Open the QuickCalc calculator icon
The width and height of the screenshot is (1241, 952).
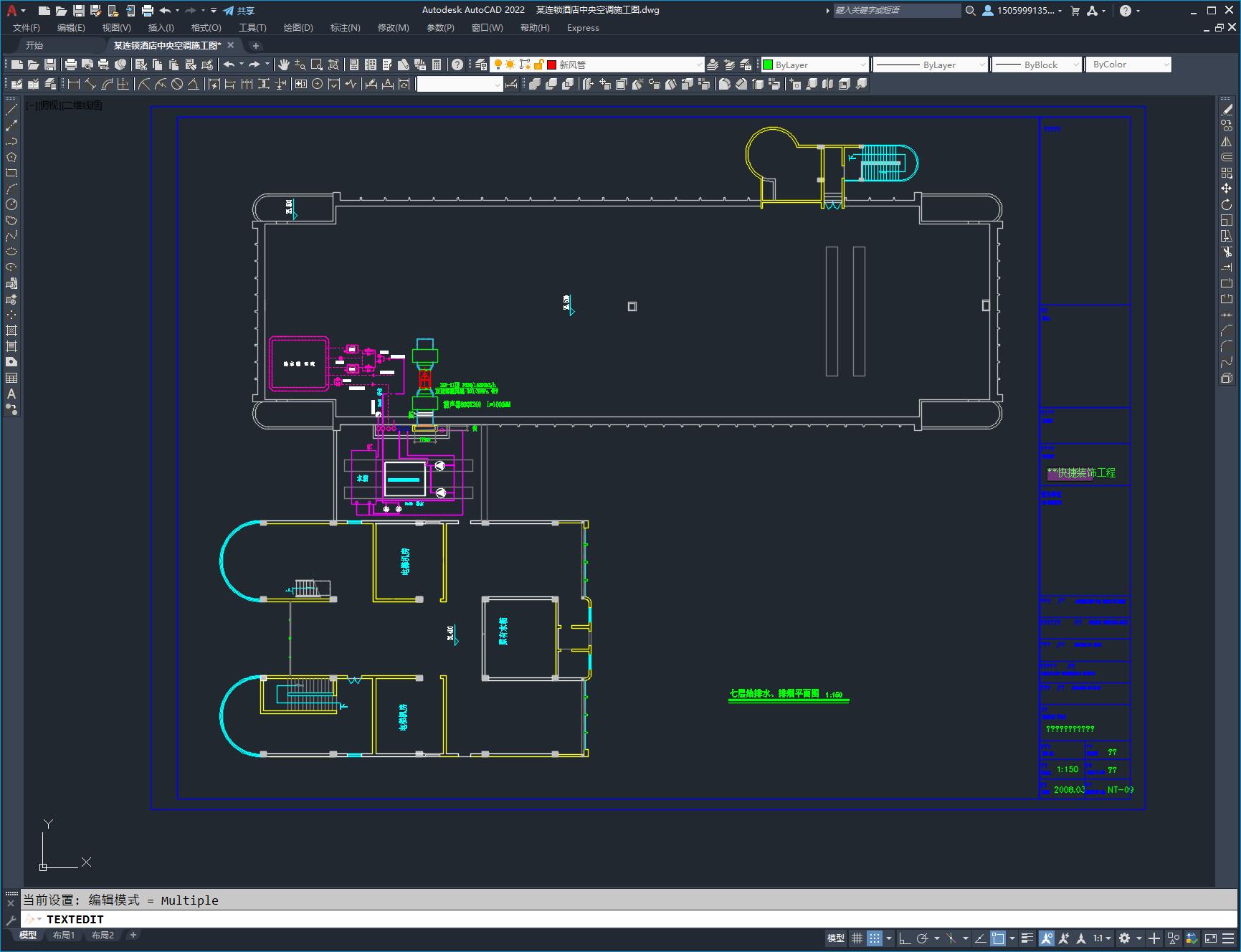pos(437,65)
